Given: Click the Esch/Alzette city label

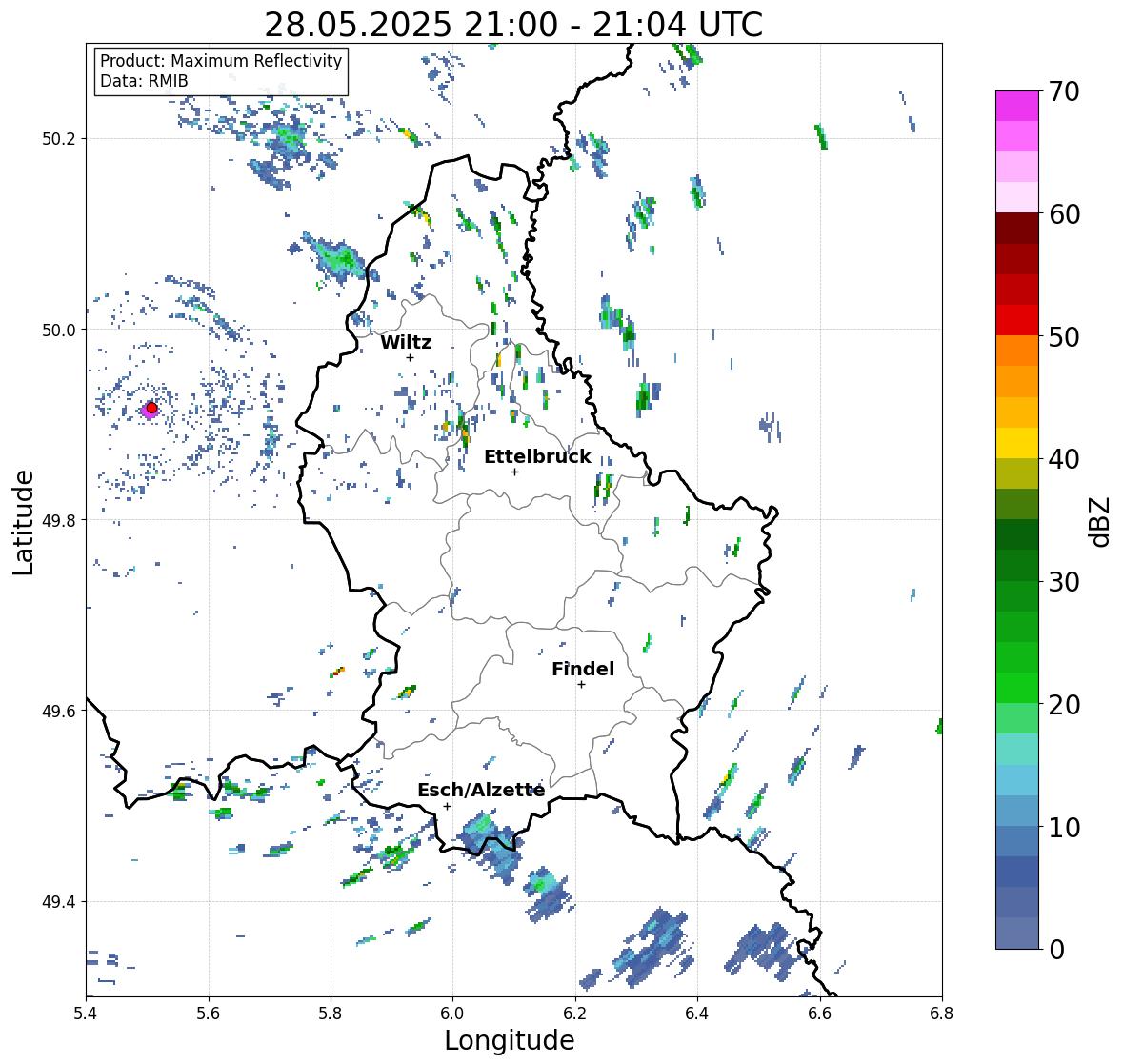Looking at the screenshot, I should pos(481,791).
